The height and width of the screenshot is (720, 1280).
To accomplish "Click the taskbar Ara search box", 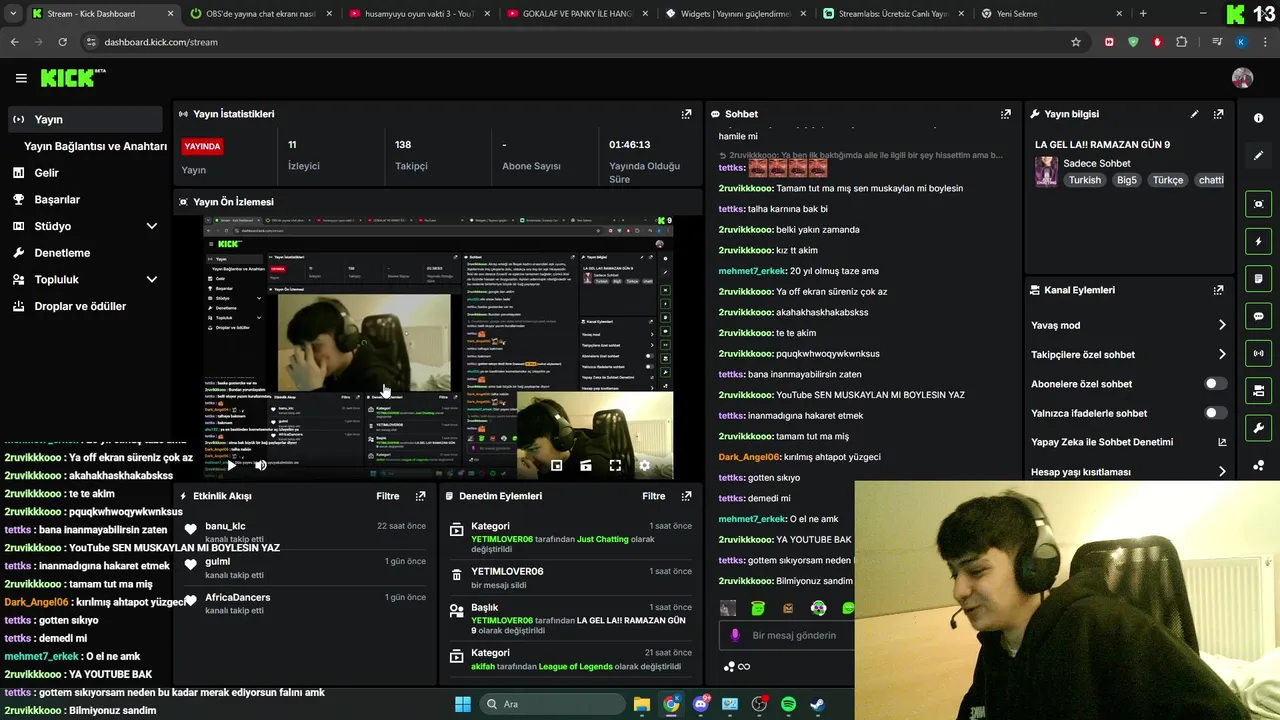I will (x=553, y=704).
